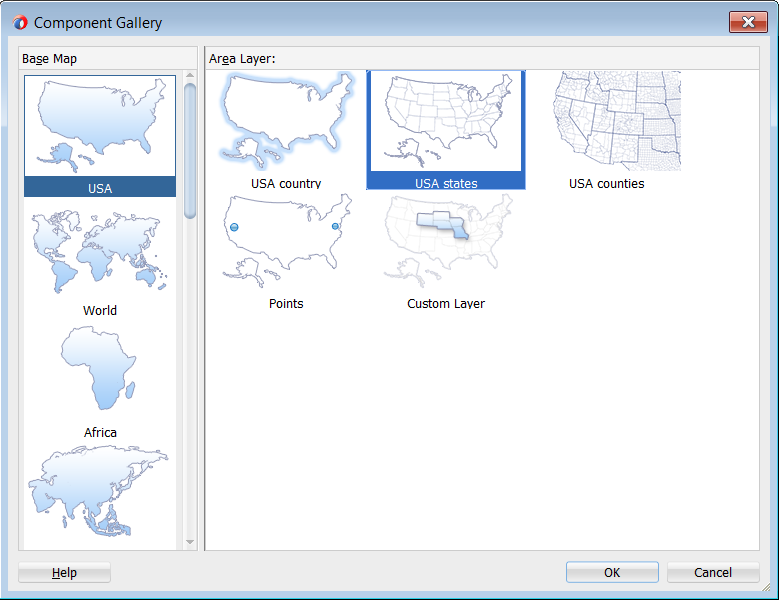The height and width of the screenshot is (600, 779).
Task: Click the Component Gallery title bar icon
Action: coord(20,22)
